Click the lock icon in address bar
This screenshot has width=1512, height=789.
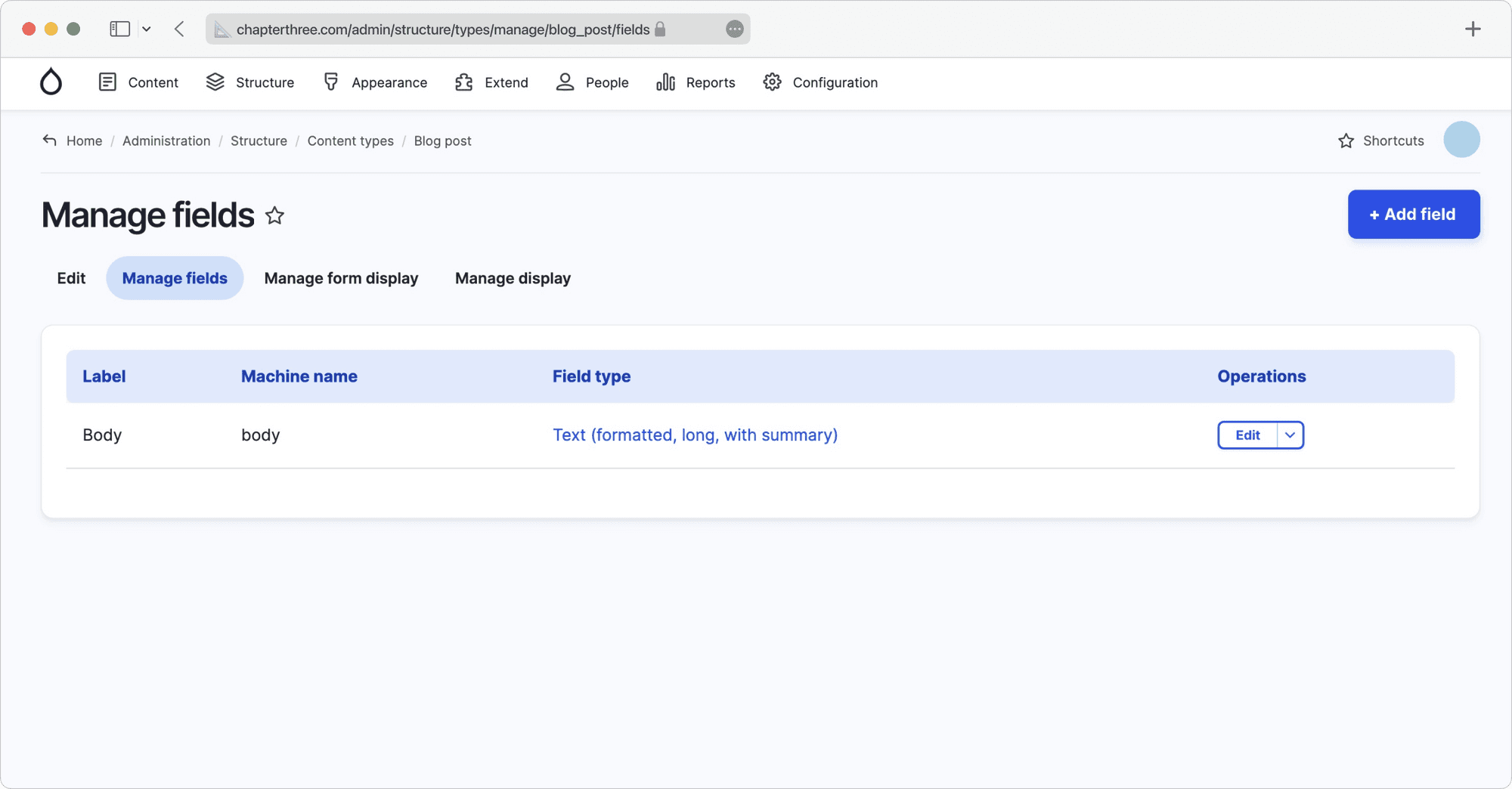[660, 29]
